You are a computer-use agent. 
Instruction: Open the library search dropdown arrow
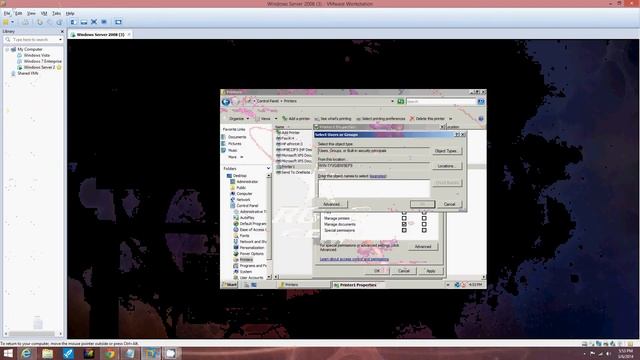click(60, 40)
